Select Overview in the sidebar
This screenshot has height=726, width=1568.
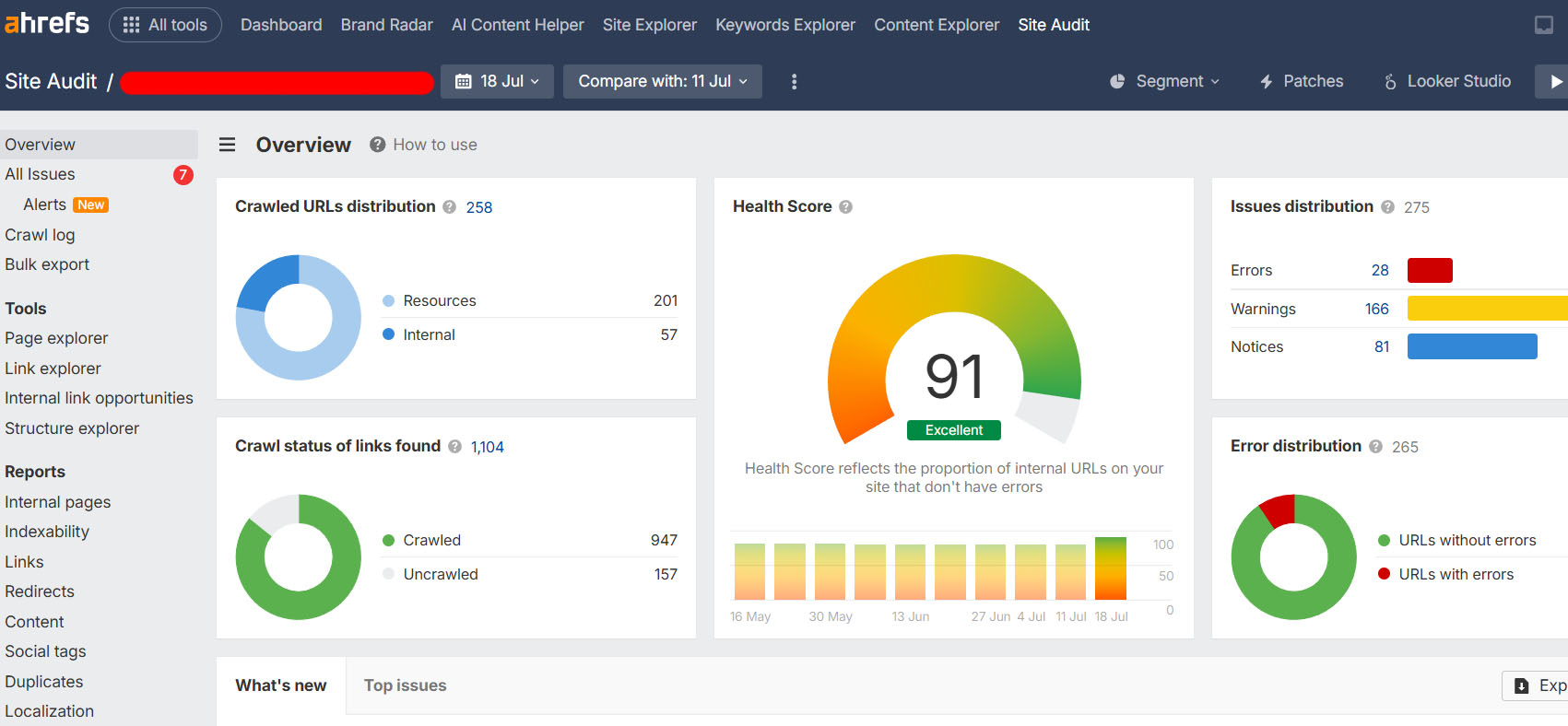click(x=99, y=145)
